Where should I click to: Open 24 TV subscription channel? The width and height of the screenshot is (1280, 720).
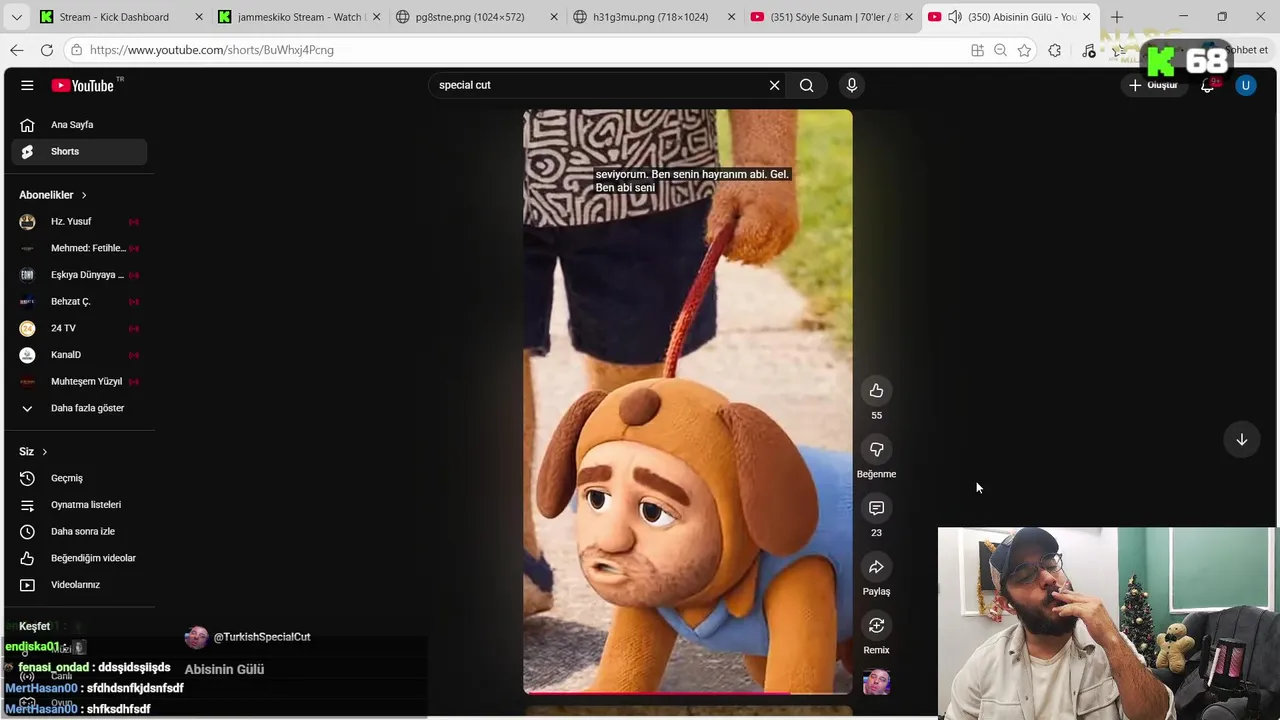pyautogui.click(x=80, y=328)
